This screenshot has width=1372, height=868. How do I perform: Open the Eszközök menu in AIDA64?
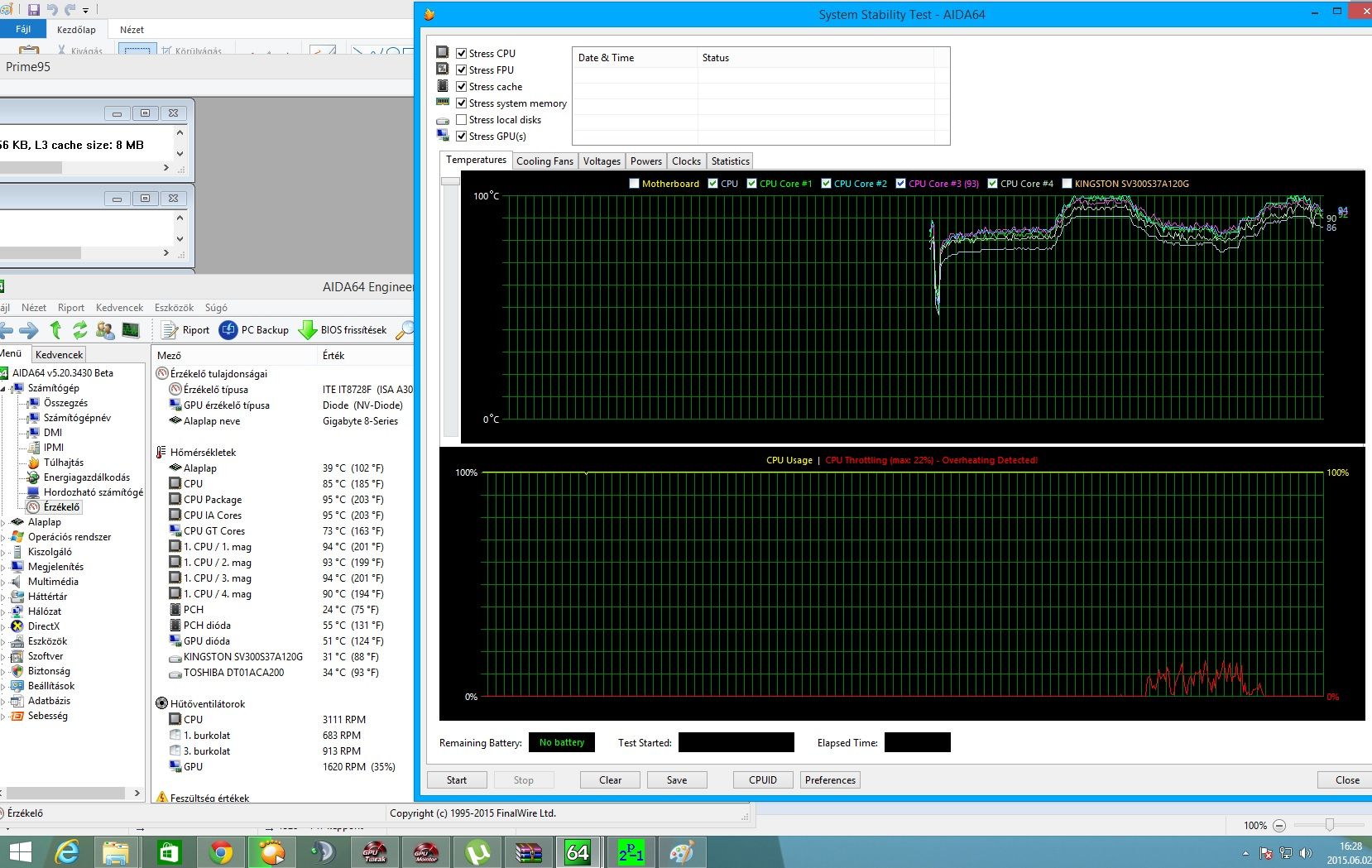(174, 308)
